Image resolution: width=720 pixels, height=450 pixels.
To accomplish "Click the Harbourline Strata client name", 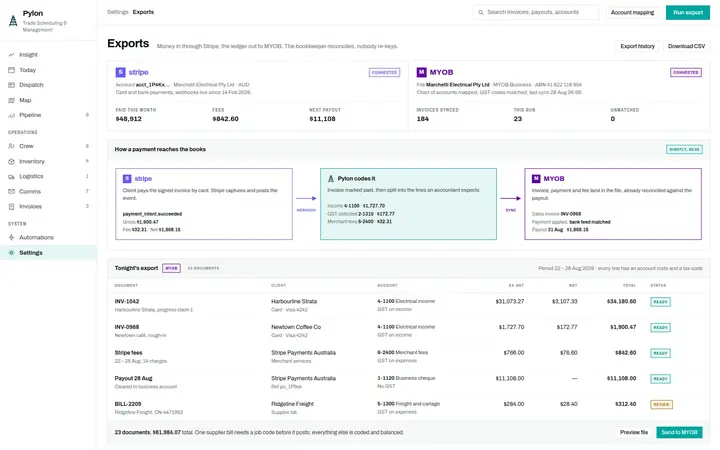I will 294,302.
